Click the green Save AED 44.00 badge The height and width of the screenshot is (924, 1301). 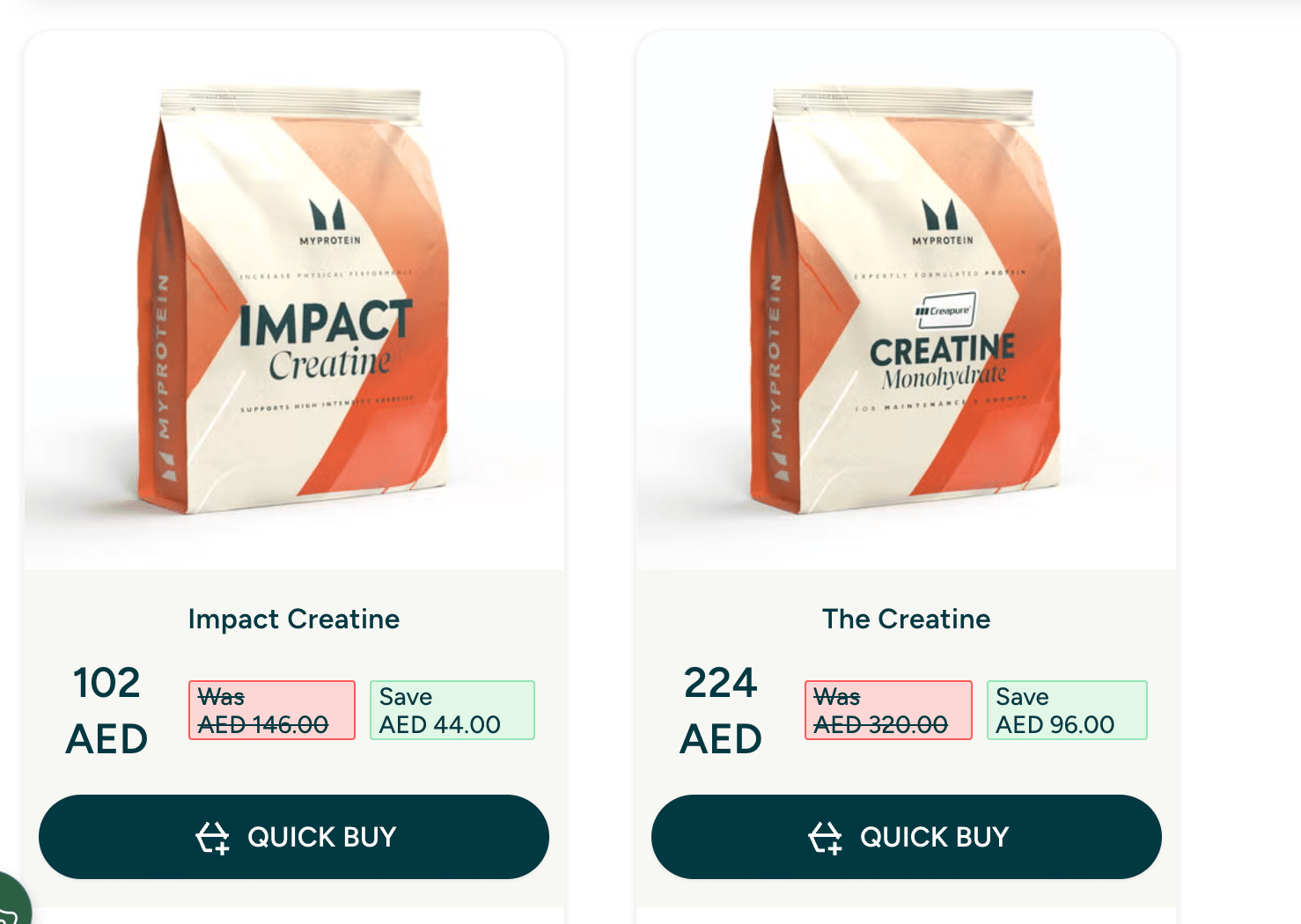(452, 710)
